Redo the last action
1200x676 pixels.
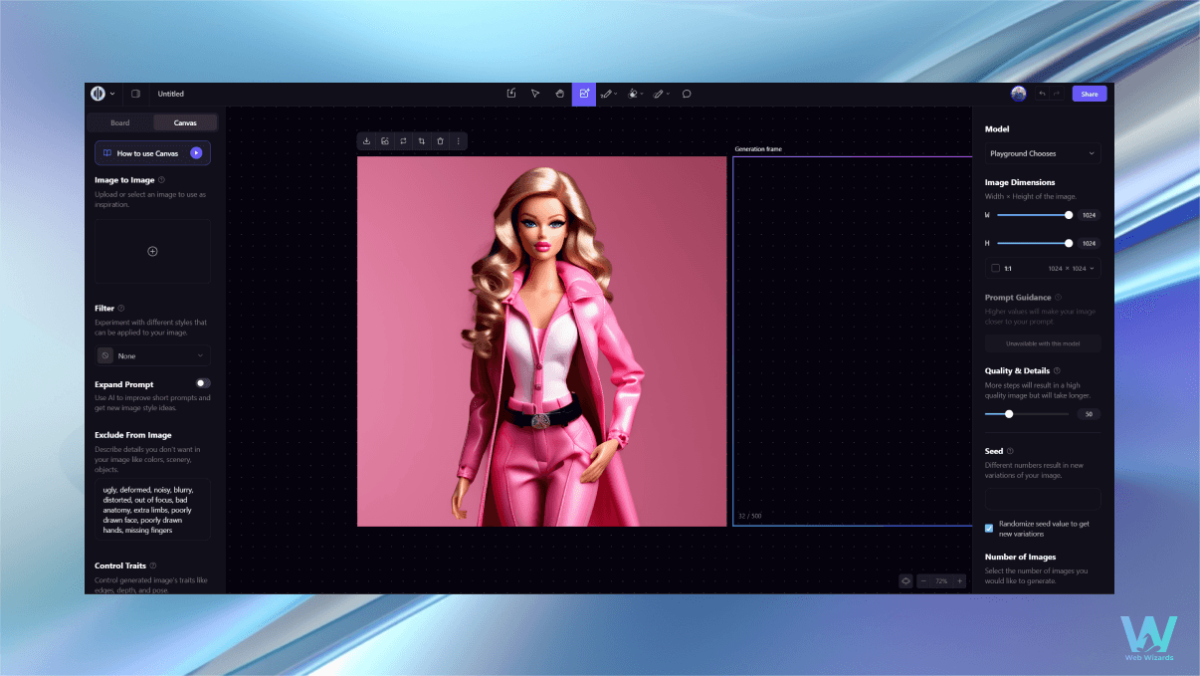pos(1056,94)
